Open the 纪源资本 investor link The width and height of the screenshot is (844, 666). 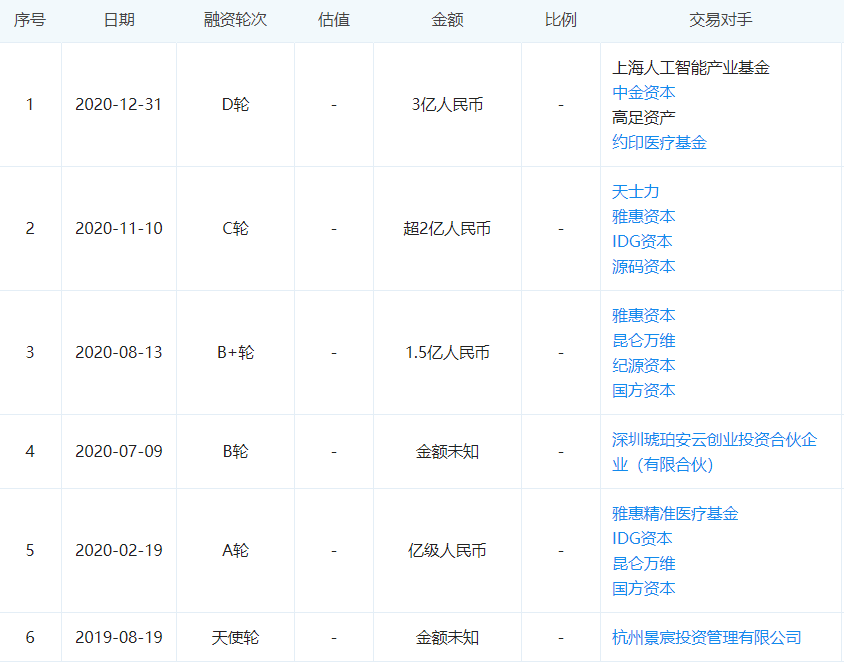(x=643, y=365)
